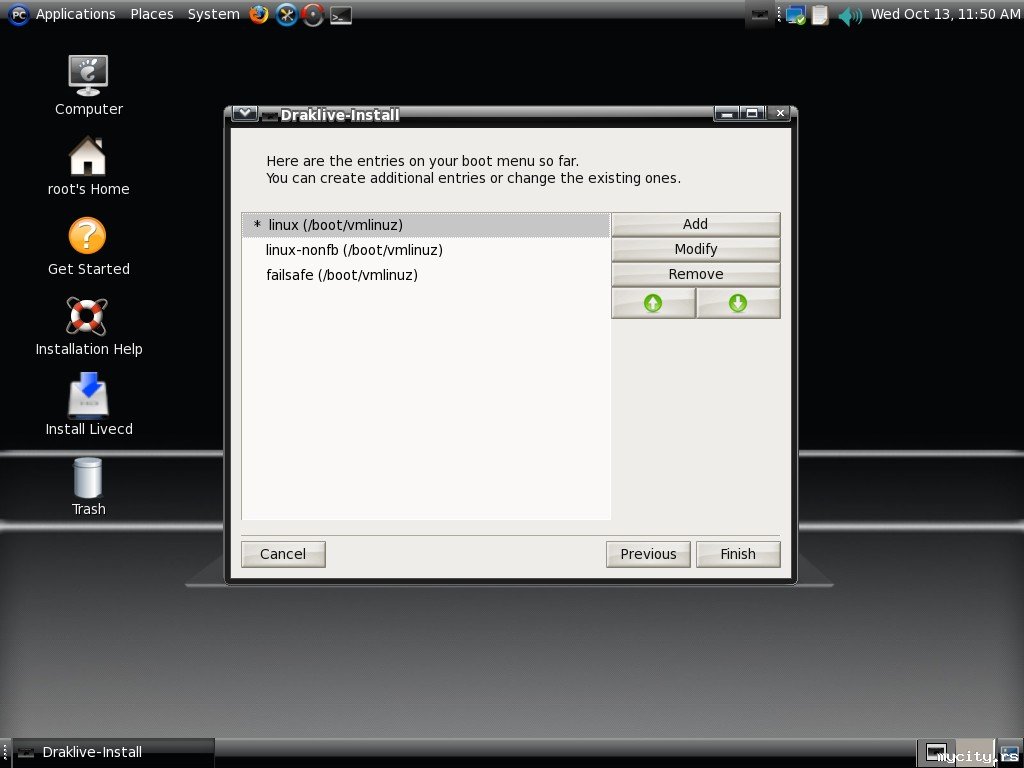The width and height of the screenshot is (1024, 768).
Task: Click the Add boot entry button
Action: point(696,224)
